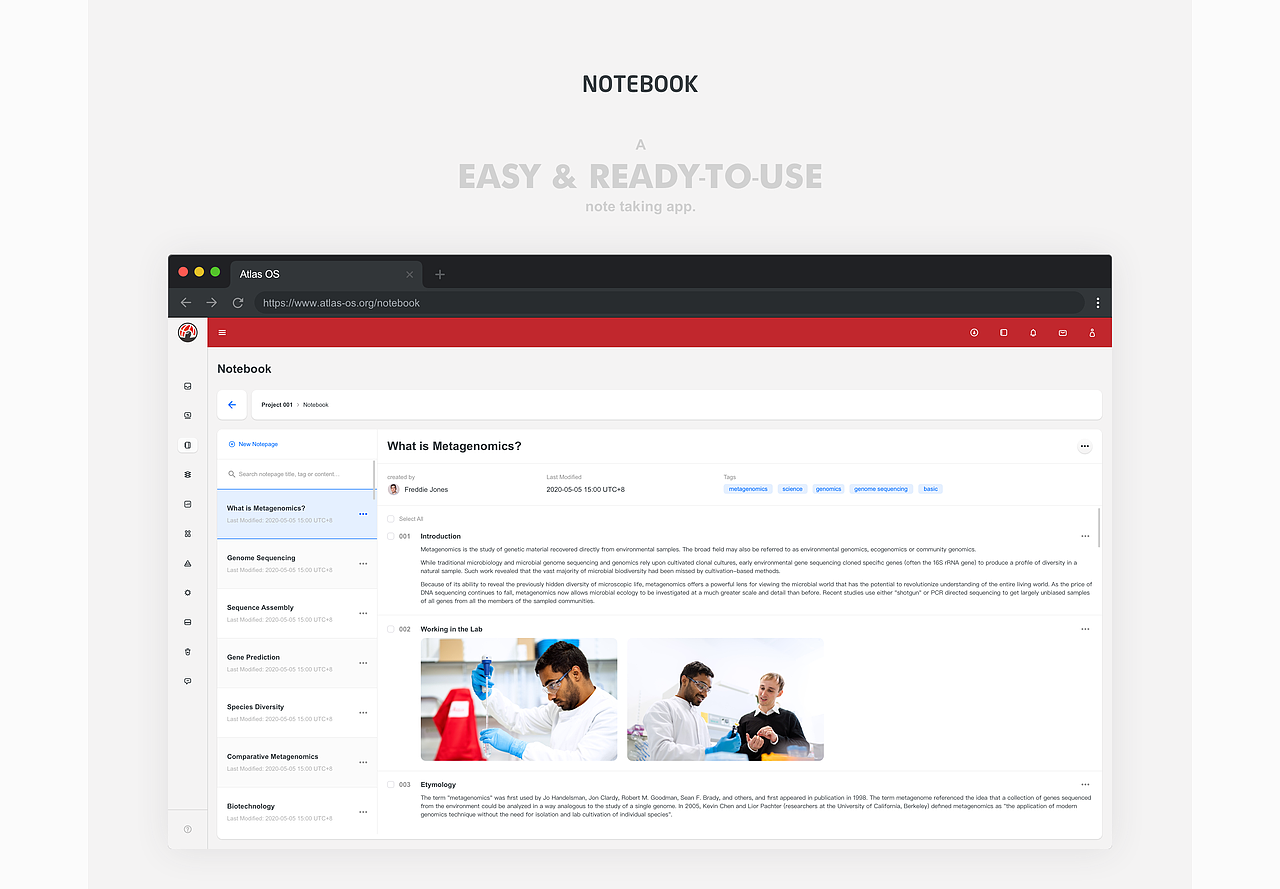Go to Project 001 in the breadcrumb
1280x889 pixels.
277,405
